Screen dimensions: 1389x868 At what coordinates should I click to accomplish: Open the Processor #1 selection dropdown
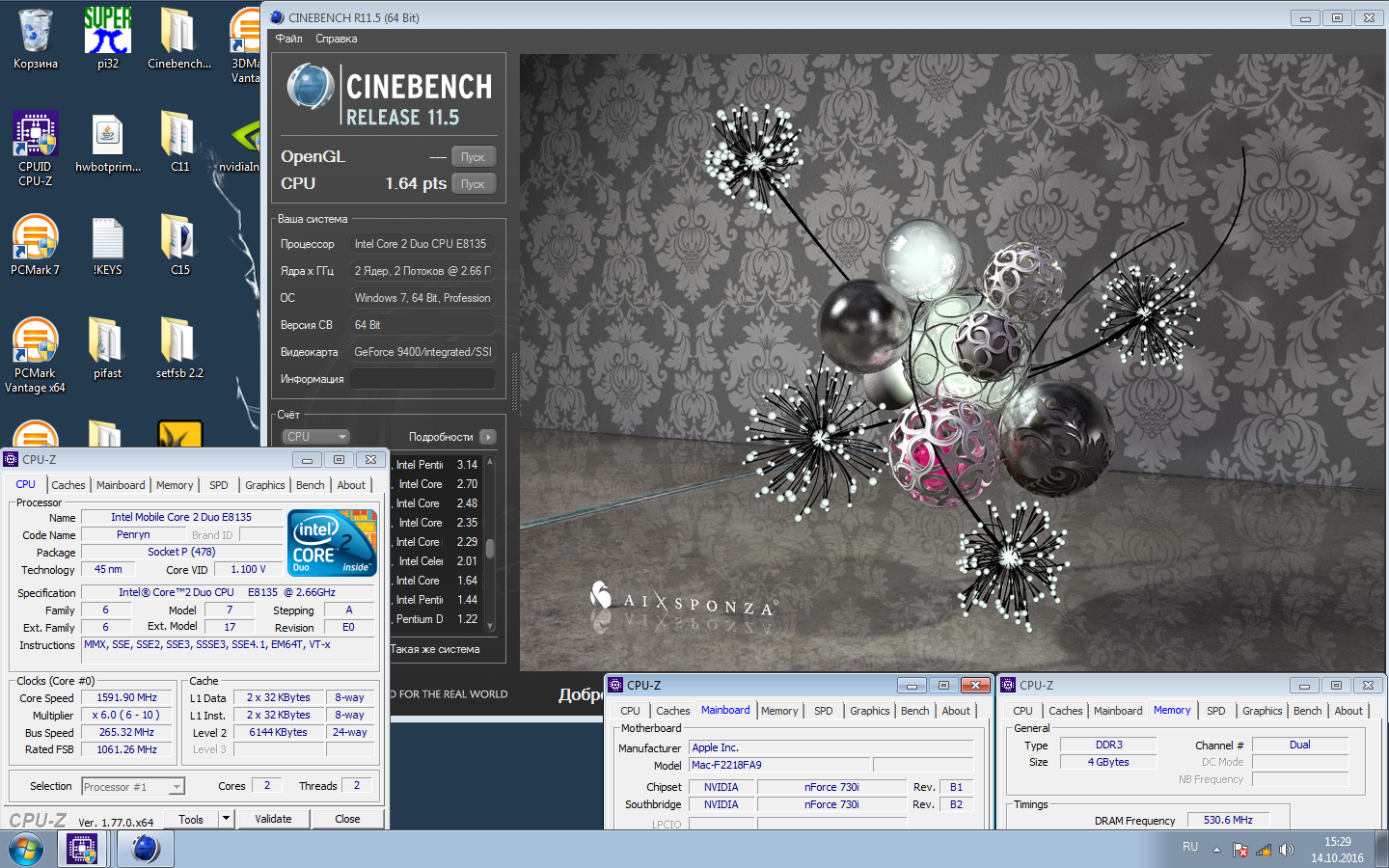(133, 787)
